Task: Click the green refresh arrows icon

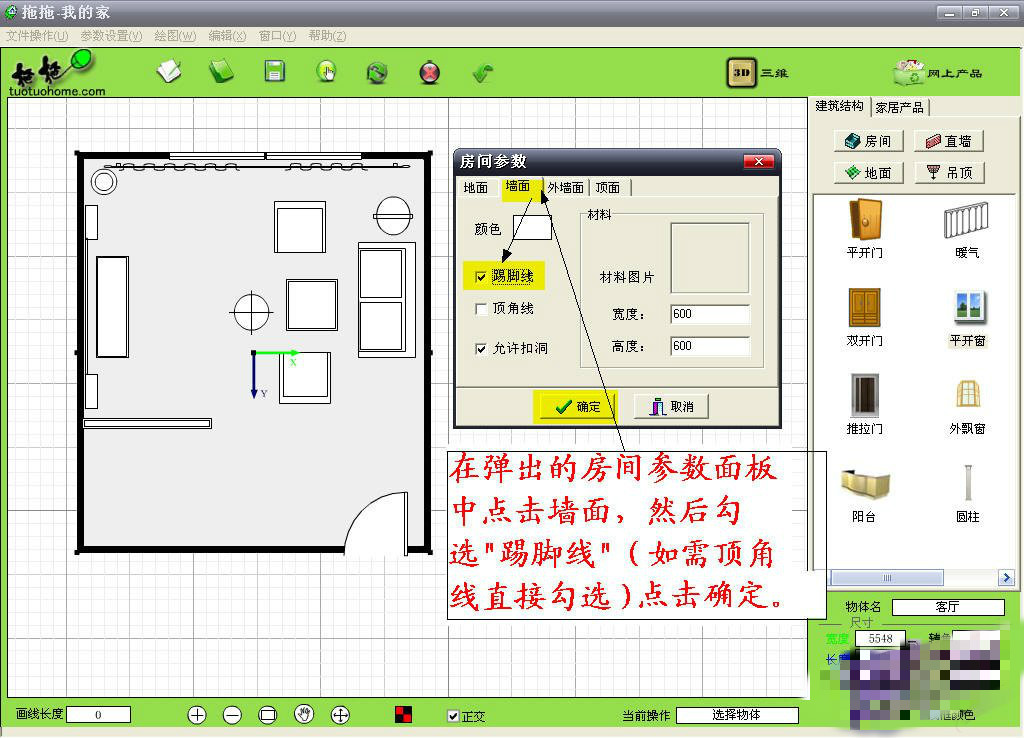Action: [377, 72]
